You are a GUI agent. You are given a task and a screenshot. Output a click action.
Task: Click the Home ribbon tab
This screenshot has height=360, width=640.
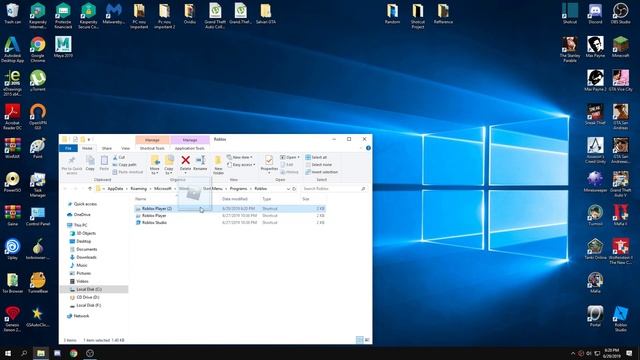tap(87, 148)
